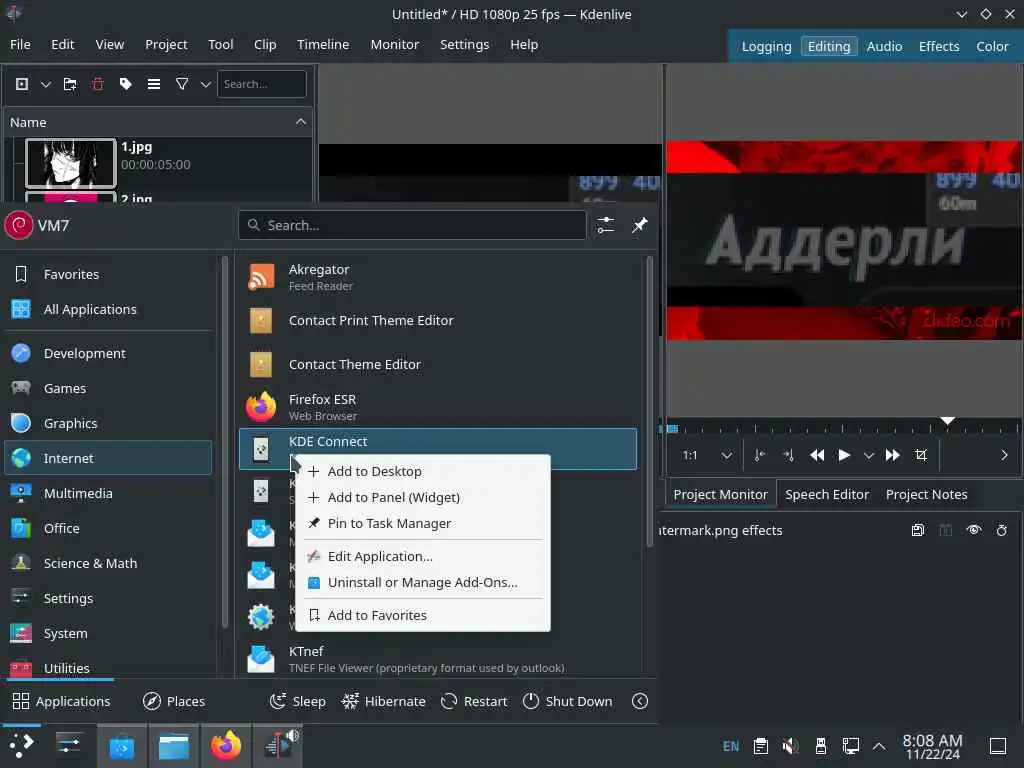This screenshot has width=1024, height=768.
Task: Click the rewind playback button
Action: (816, 455)
